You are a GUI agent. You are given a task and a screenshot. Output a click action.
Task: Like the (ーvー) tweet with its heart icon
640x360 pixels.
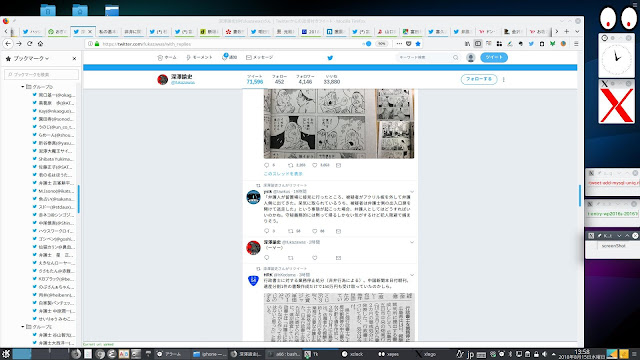point(315,258)
